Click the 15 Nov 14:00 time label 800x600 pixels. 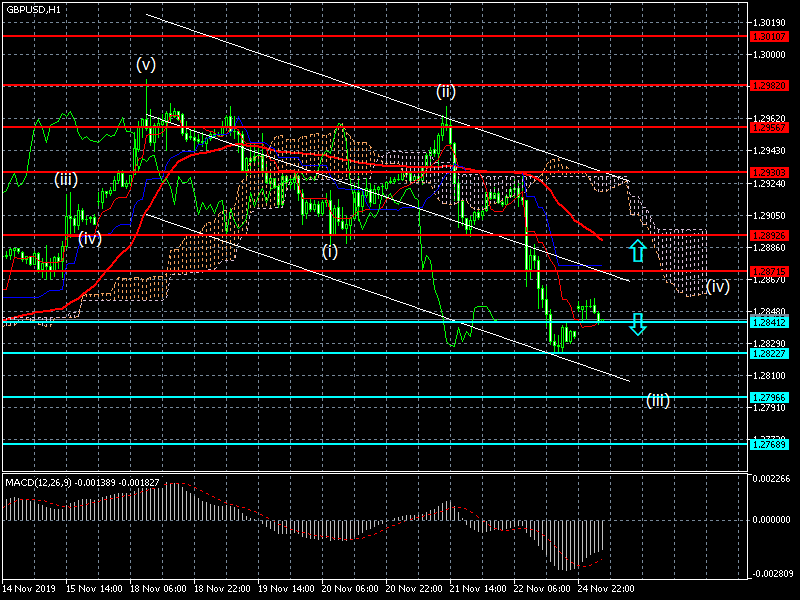[x=94, y=589]
